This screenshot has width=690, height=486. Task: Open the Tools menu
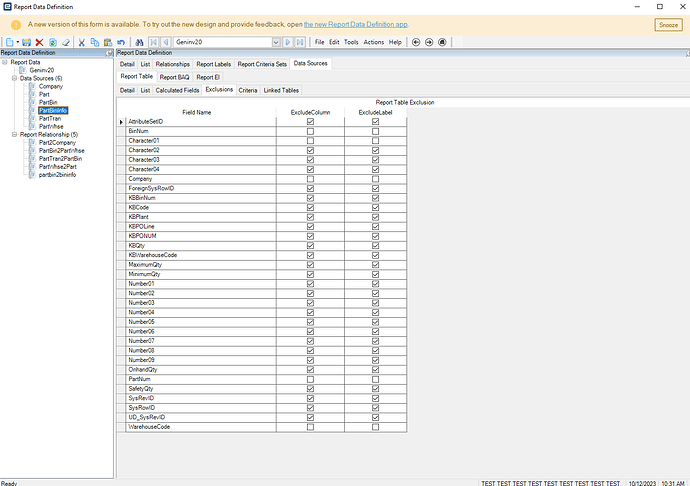tap(351, 42)
